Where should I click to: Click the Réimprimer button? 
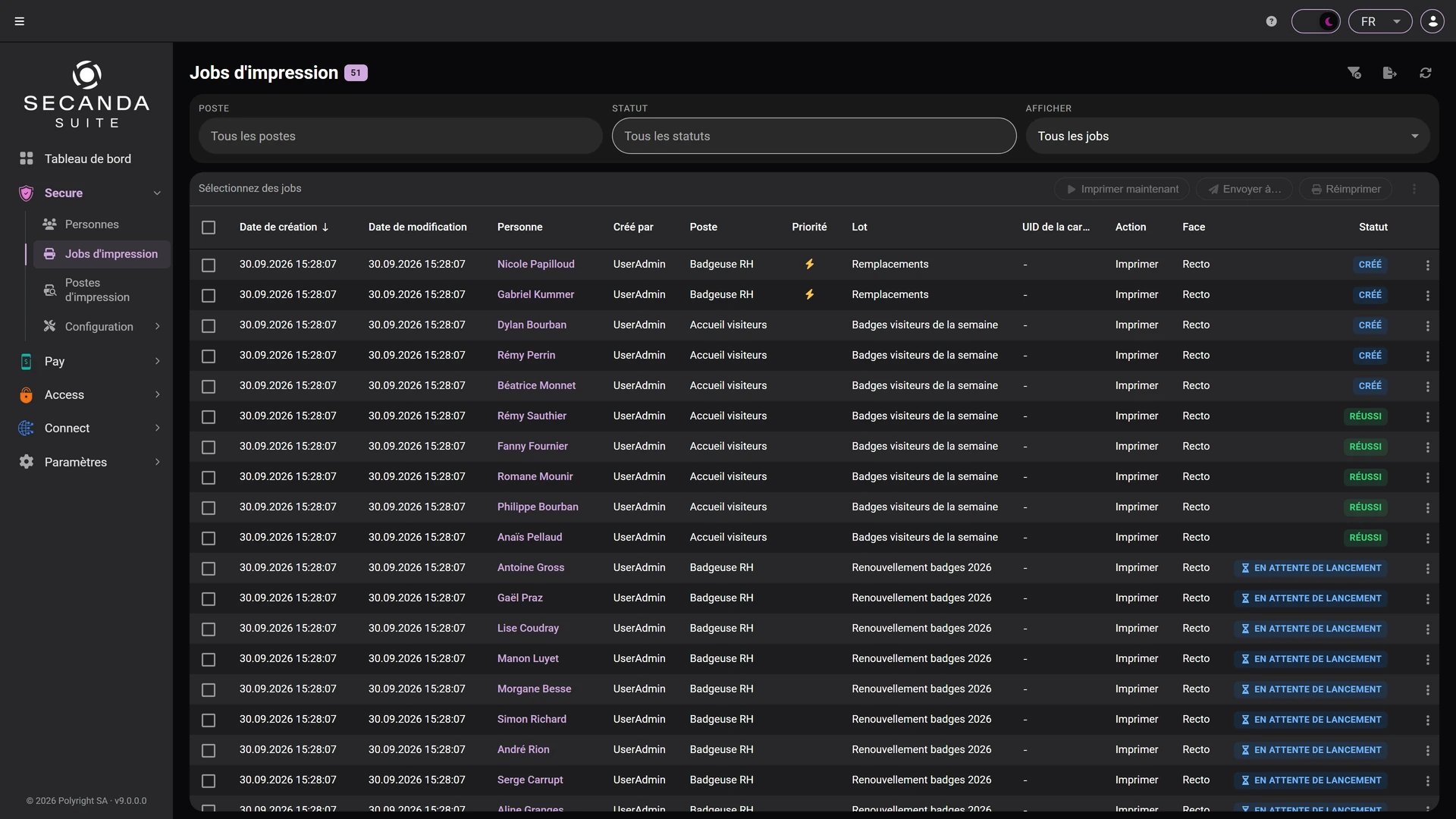pyautogui.click(x=1346, y=190)
